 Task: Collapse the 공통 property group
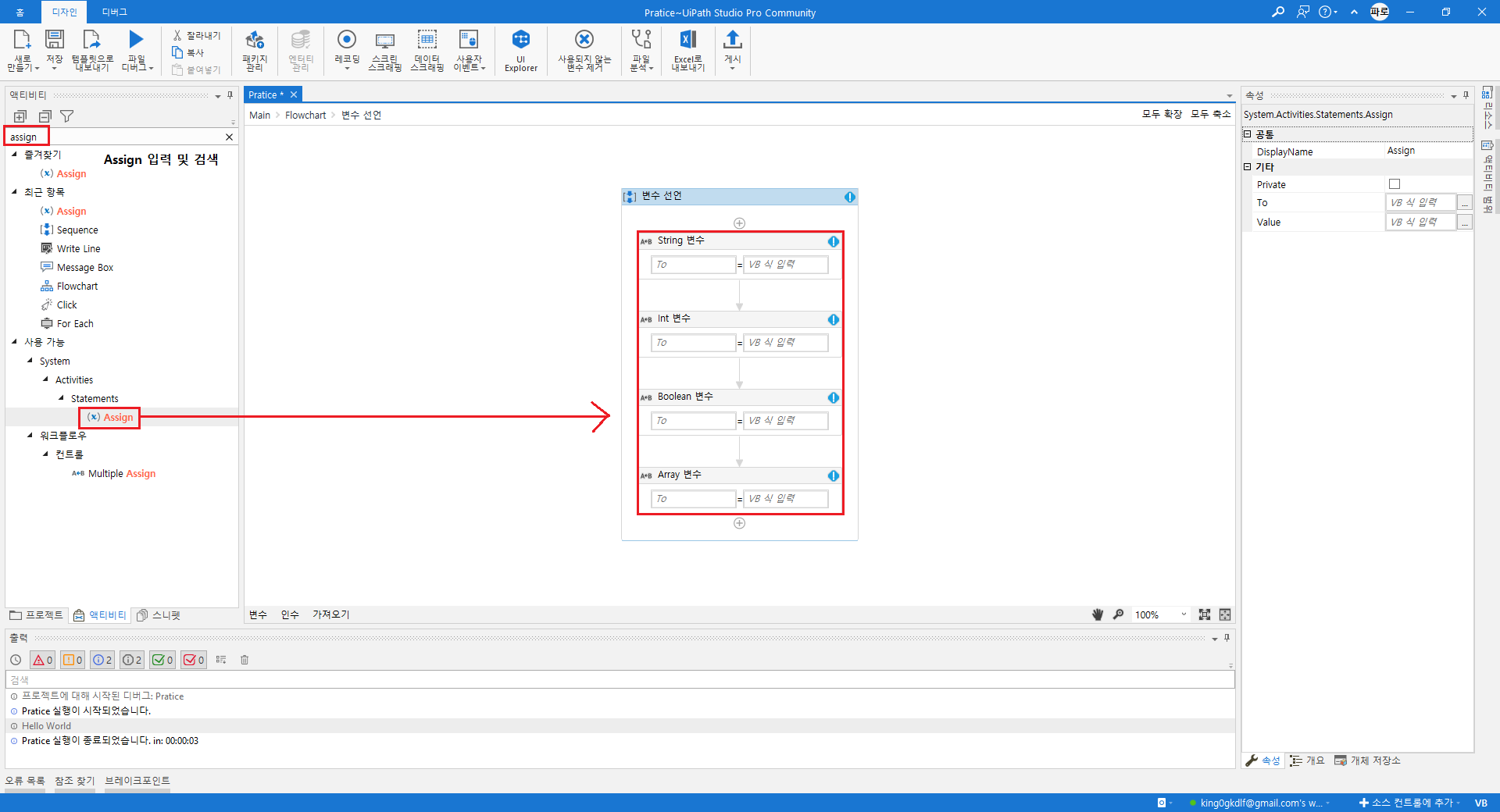click(x=1248, y=134)
